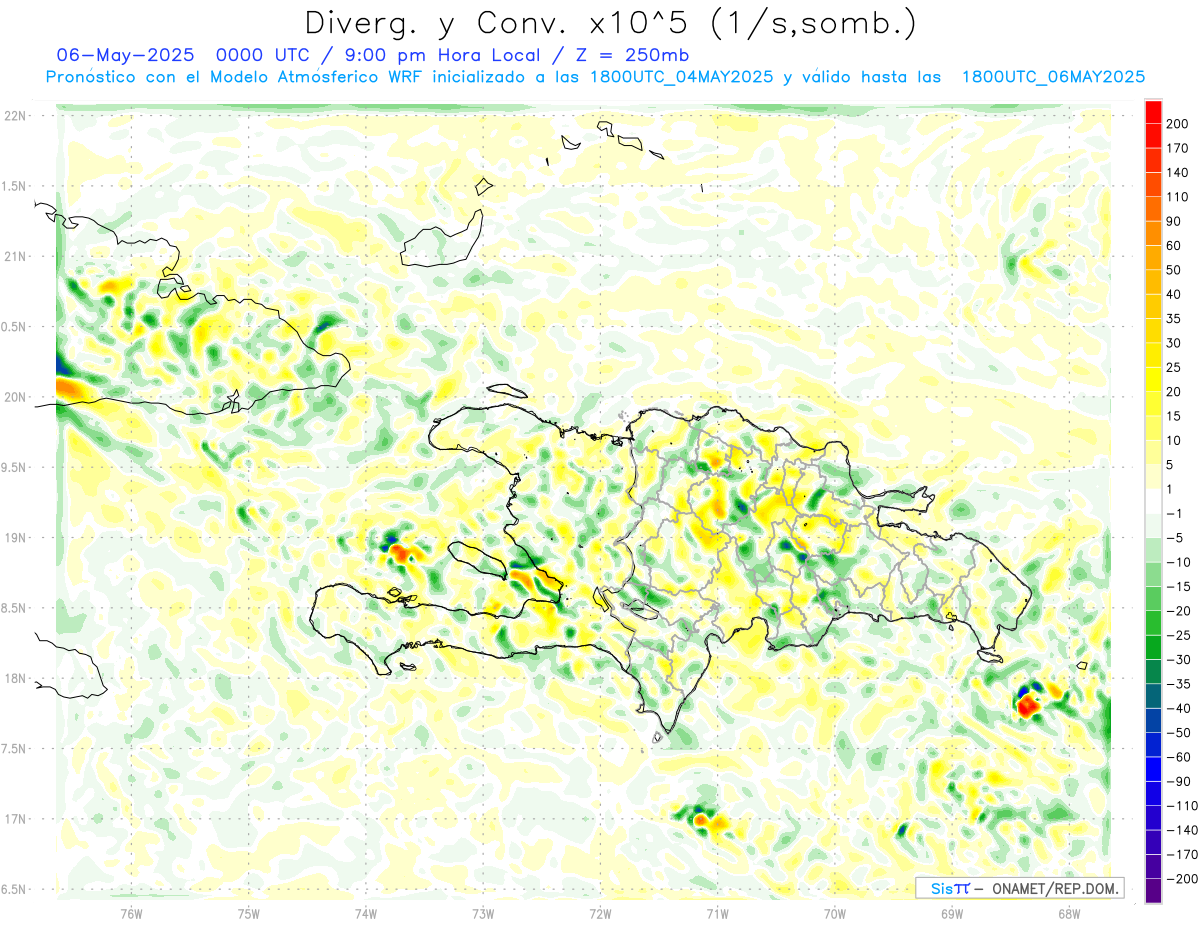1200x927 pixels.
Task: Click the latitude label '17N'
Action: pyautogui.click(x=15, y=819)
